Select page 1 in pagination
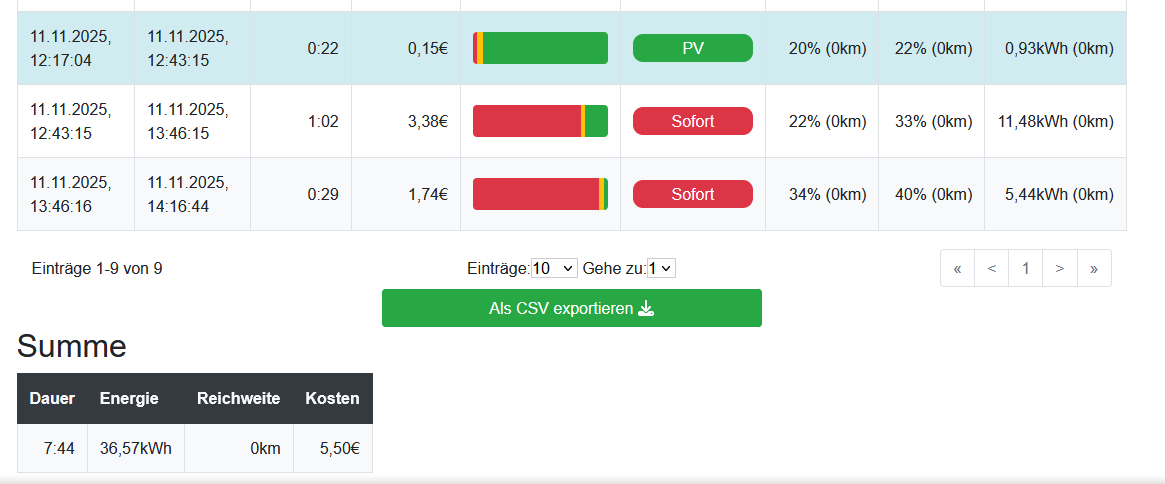Screen dimensions: 1165x484 1025,268
